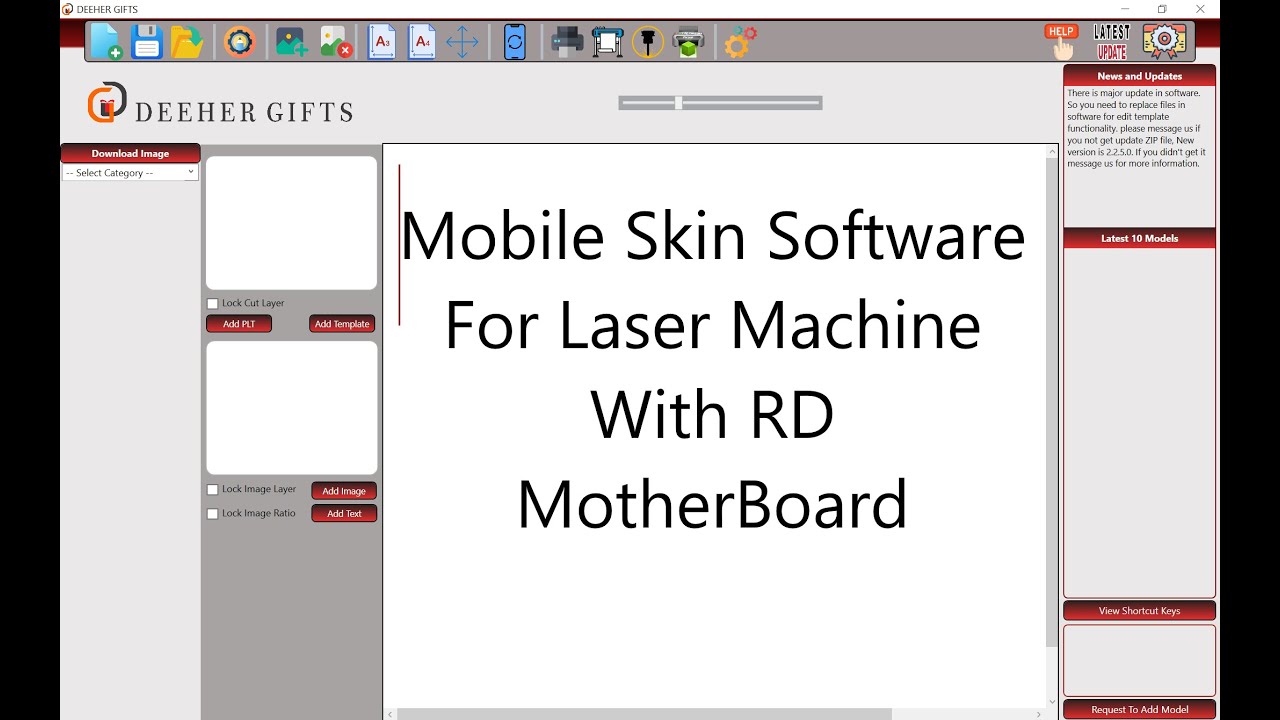Image resolution: width=1280 pixels, height=720 pixels.
Task: Click the Download Image header button
Action: (x=130, y=153)
